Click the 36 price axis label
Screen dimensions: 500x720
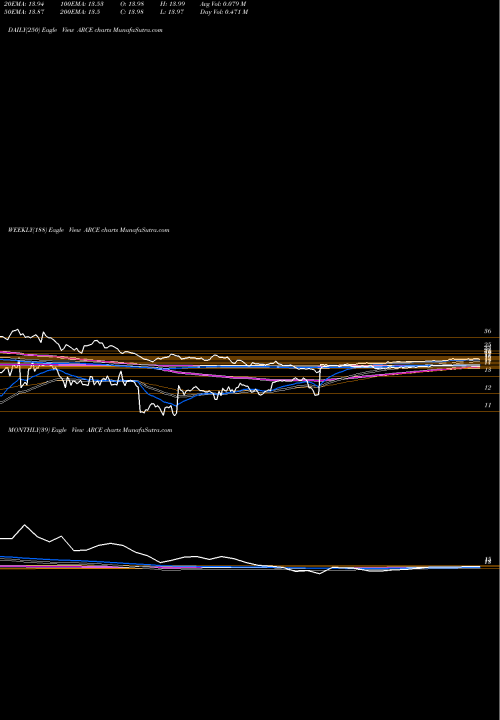[488, 331]
